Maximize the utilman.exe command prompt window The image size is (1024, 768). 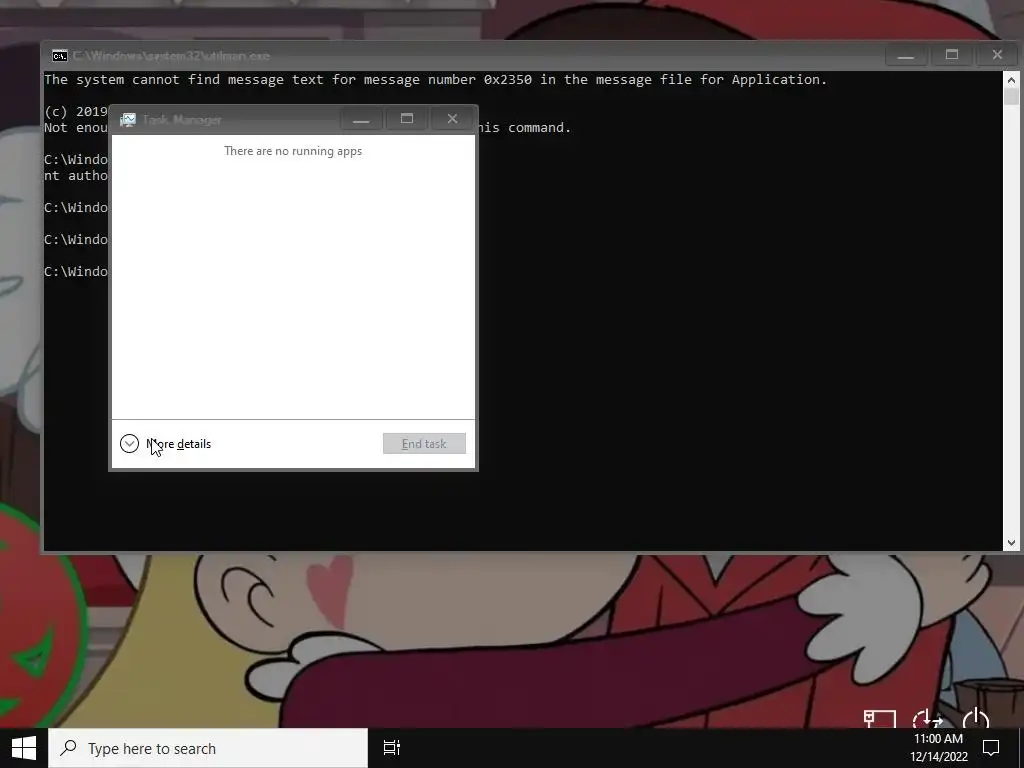(952, 56)
